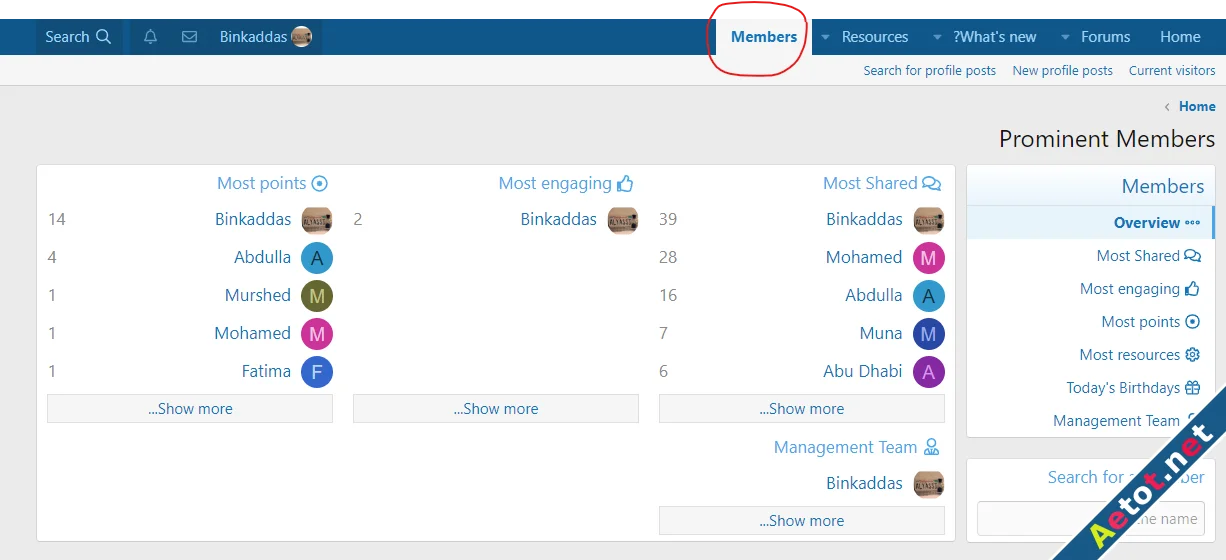Image resolution: width=1226 pixels, height=560 pixels.
Task: Open Mohamed's avatar in Most Shared list
Action: pyautogui.click(x=929, y=258)
